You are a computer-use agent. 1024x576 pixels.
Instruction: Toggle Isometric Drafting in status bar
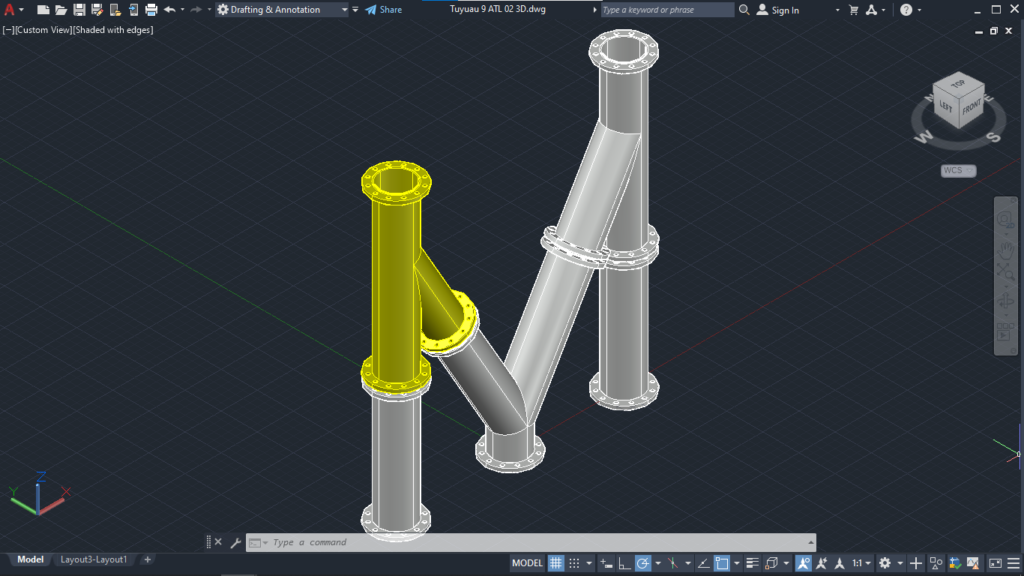pyautogui.click(x=673, y=563)
